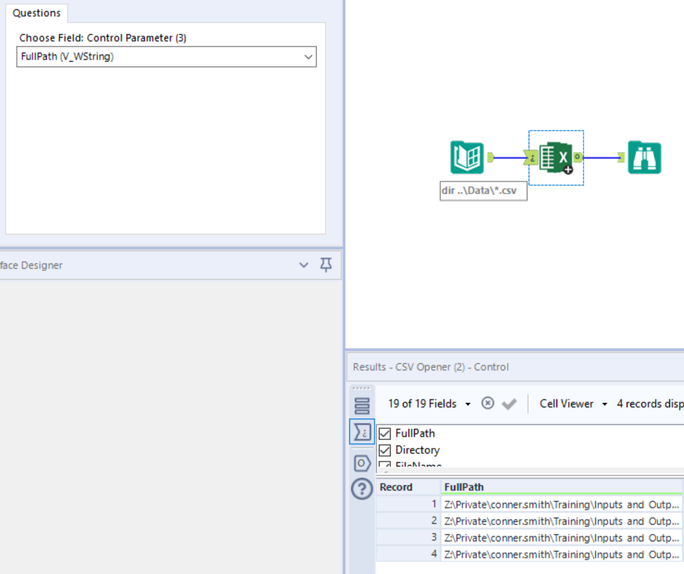
Task: Click record number 4 row header
Action: pos(409,554)
